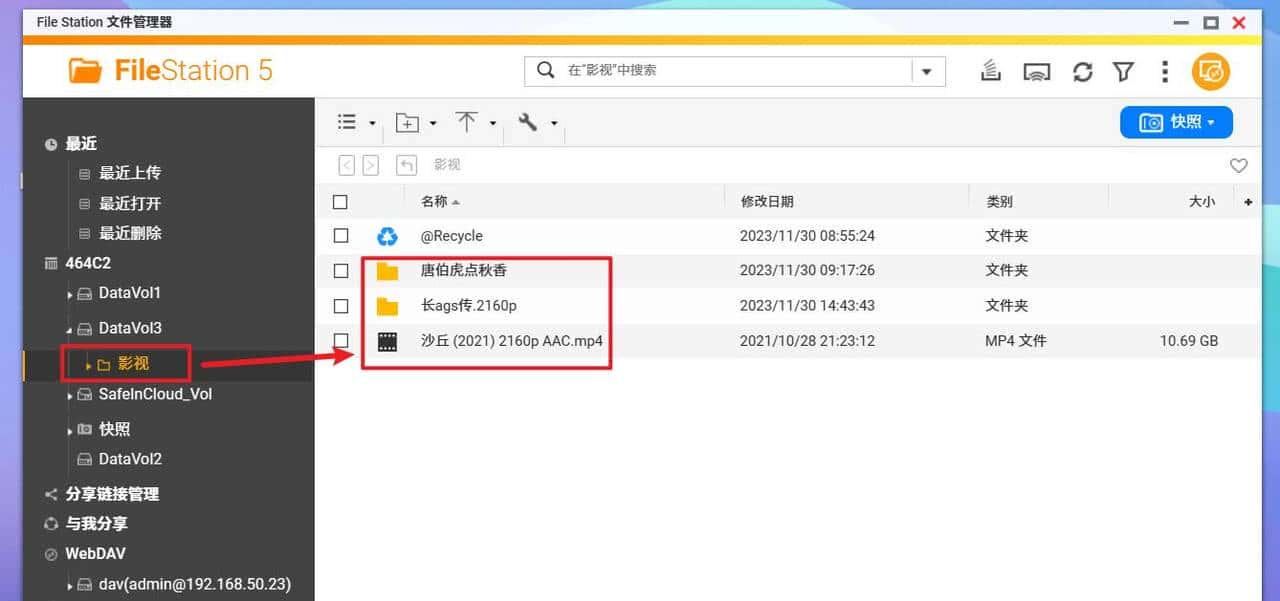
Task: Toggle the select-all checkbox in the header
Action: pyautogui.click(x=340, y=202)
